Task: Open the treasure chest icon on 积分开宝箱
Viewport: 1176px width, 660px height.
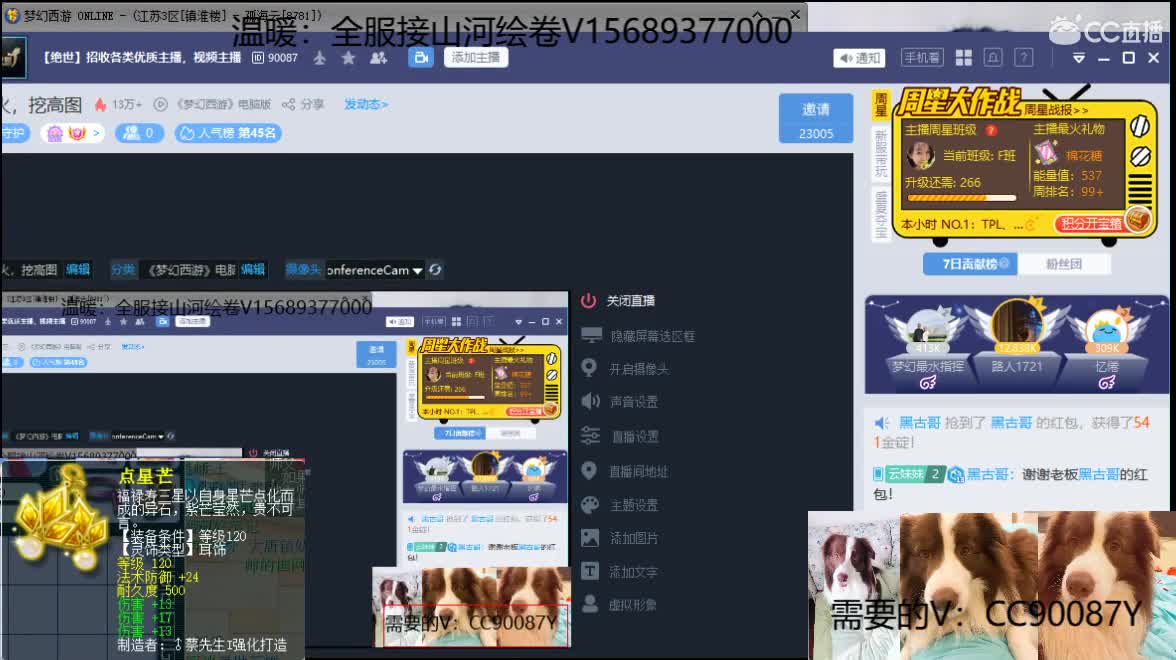Action: [1138, 220]
